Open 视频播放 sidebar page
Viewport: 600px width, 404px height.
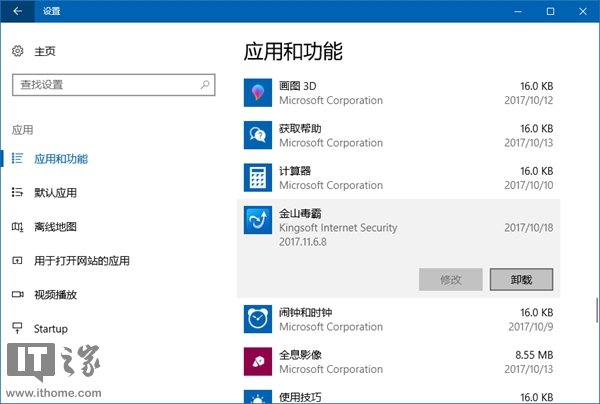[55, 295]
